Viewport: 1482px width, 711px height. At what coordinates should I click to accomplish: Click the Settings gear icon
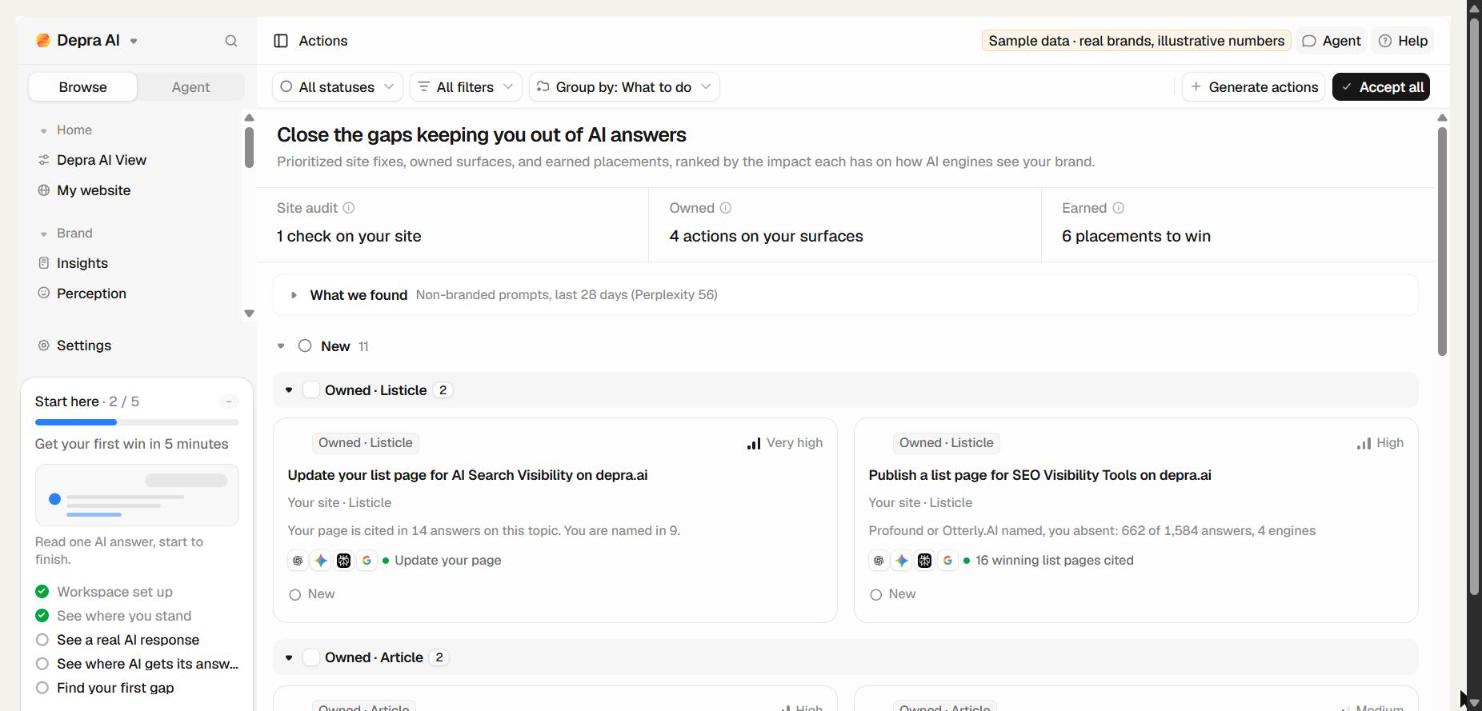(x=43, y=346)
